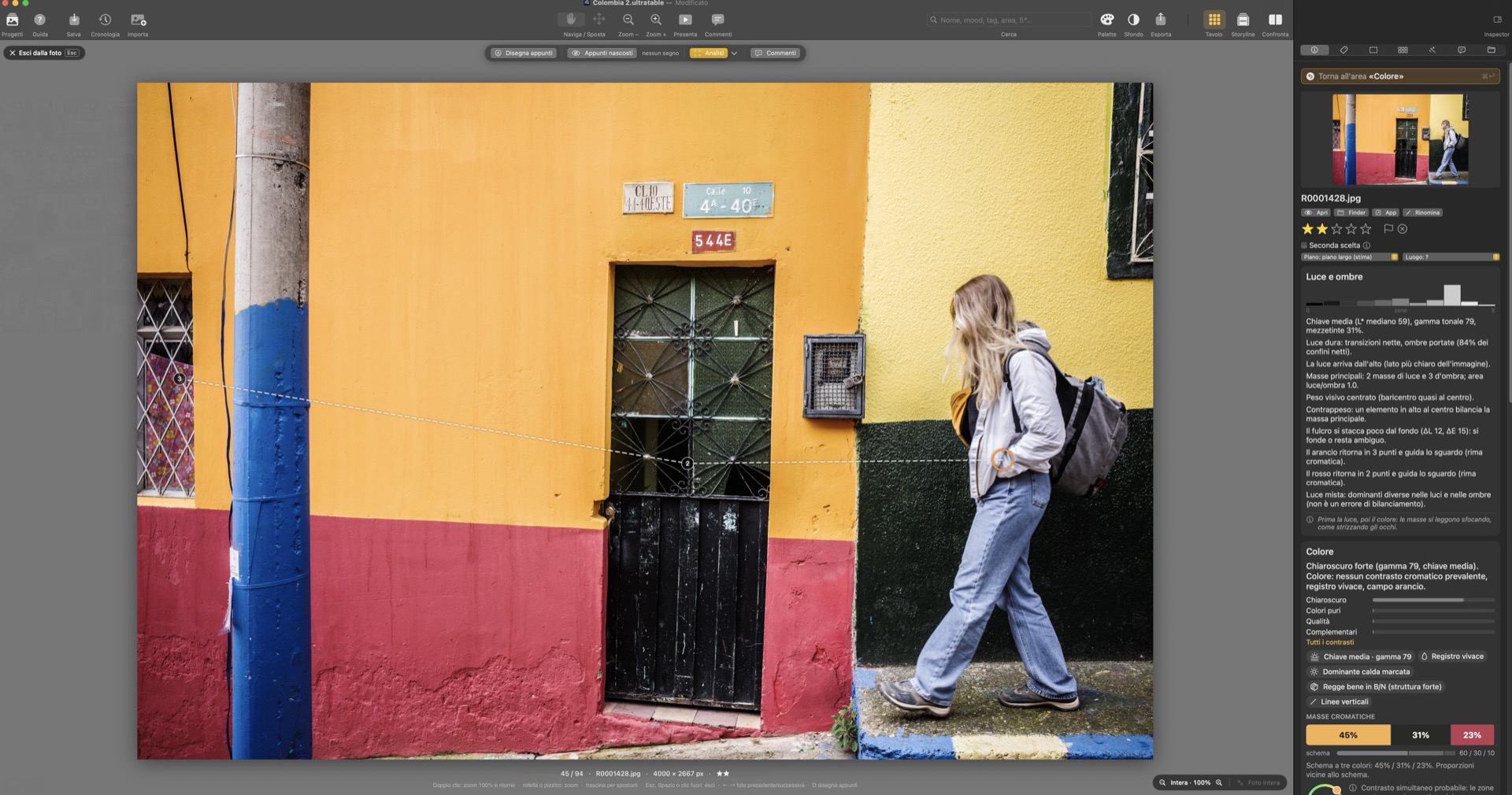Click the circled X reject icon
This screenshot has width=1512, height=795.
pos(1403,229)
